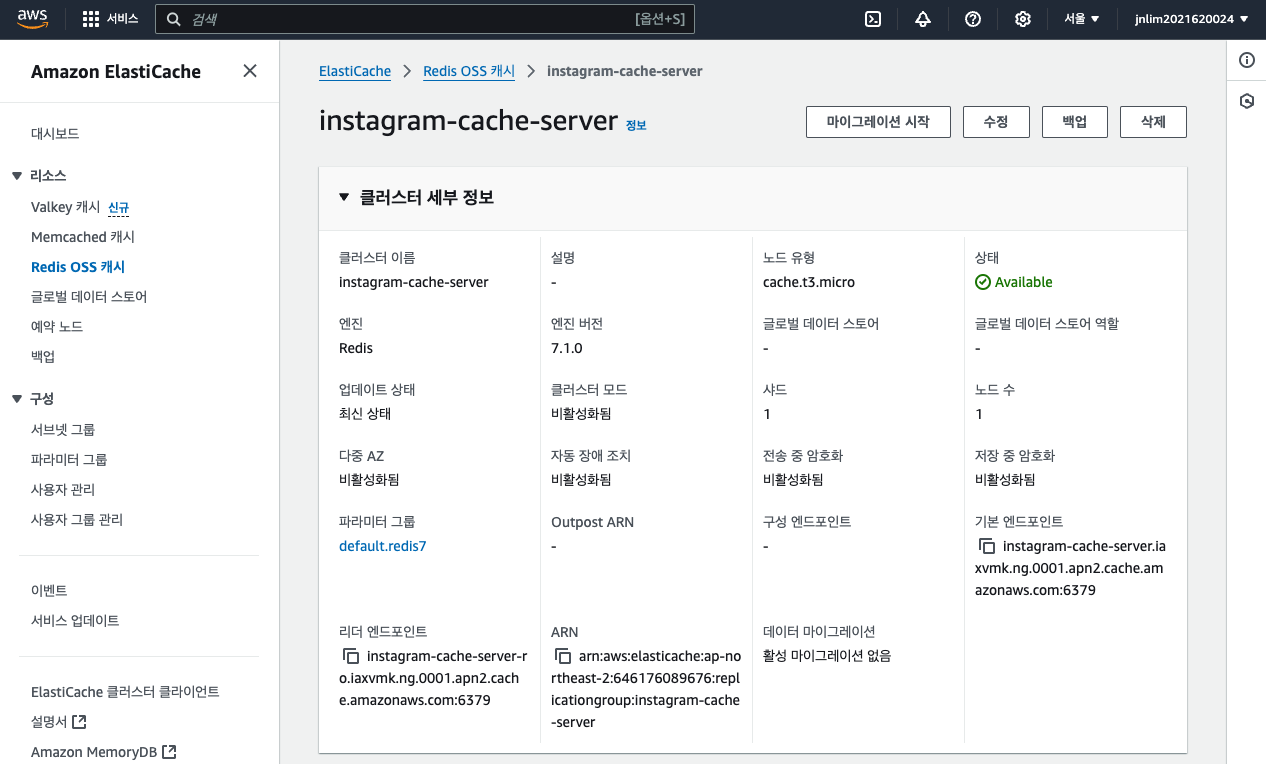Click the Redis OSS 캐시 breadcrumb link
Viewport: 1266px width, 764px height.
coord(469,71)
